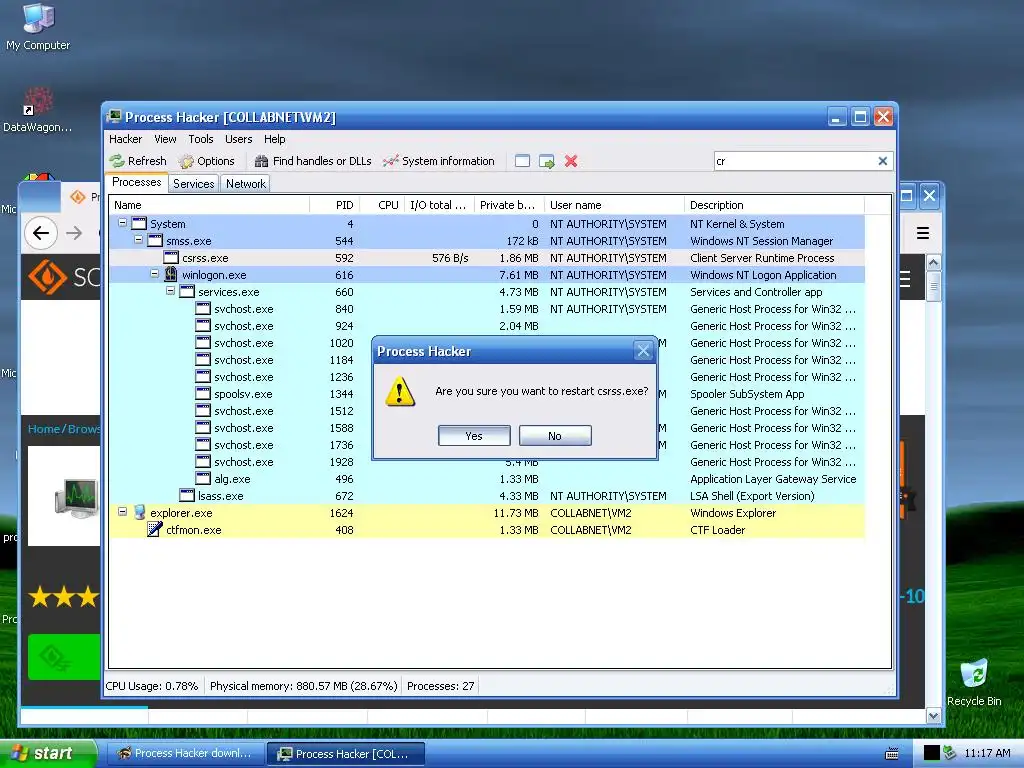Click the winlogon.exe process icon
This screenshot has width=1024, height=768.
[171, 274]
